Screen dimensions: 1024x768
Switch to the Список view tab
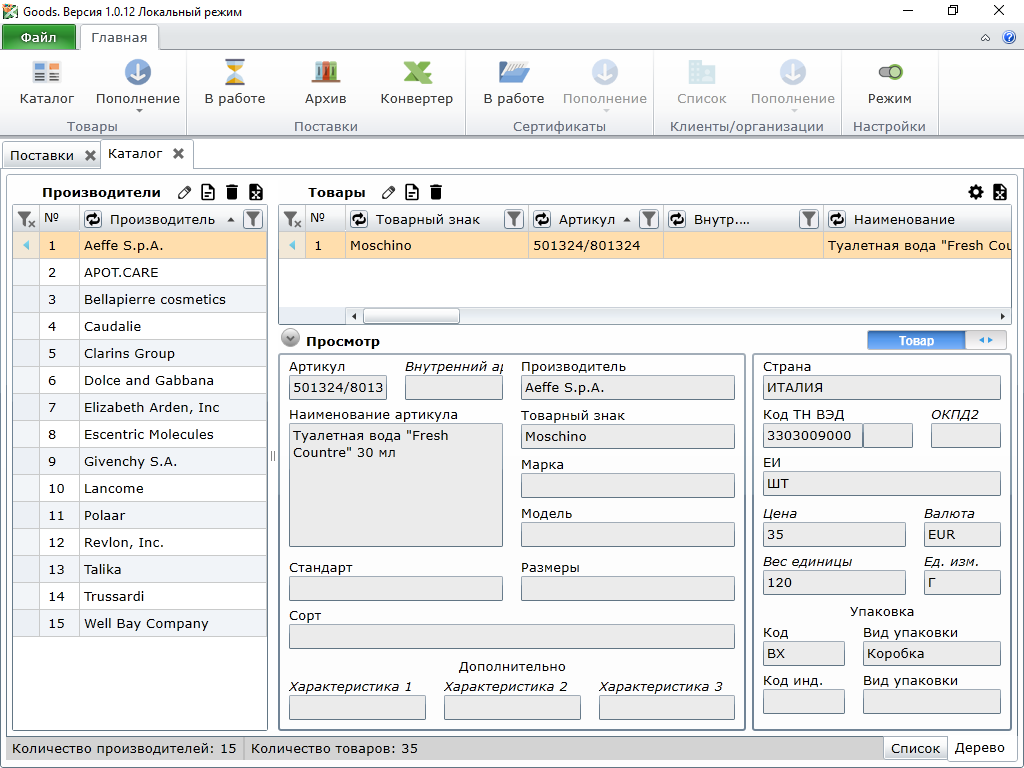tap(915, 748)
